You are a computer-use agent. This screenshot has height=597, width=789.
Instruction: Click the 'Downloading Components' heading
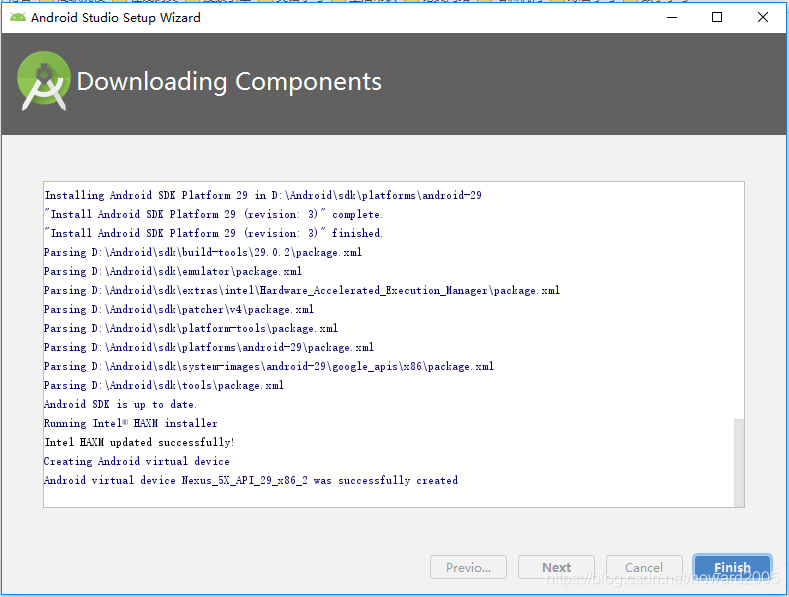pyautogui.click(x=229, y=82)
